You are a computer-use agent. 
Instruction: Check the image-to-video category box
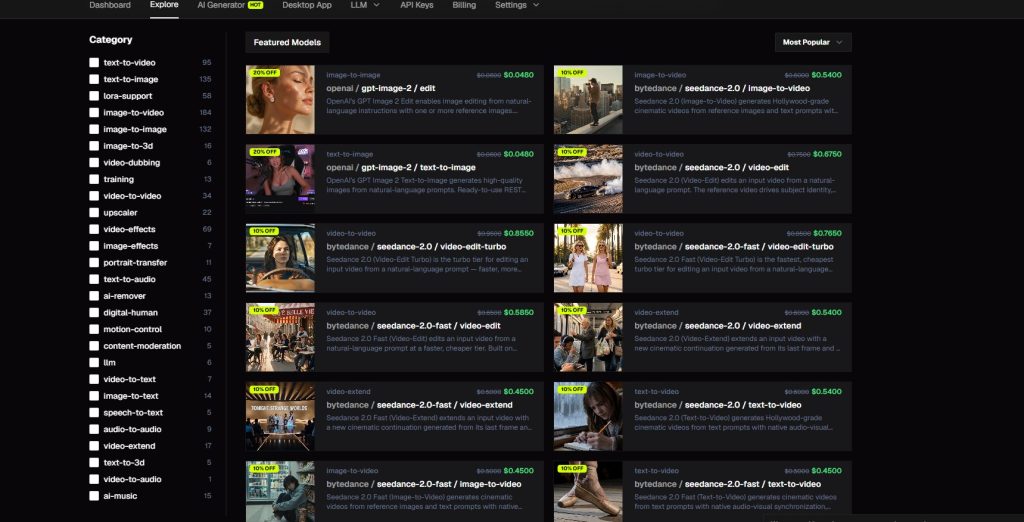coord(94,112)
